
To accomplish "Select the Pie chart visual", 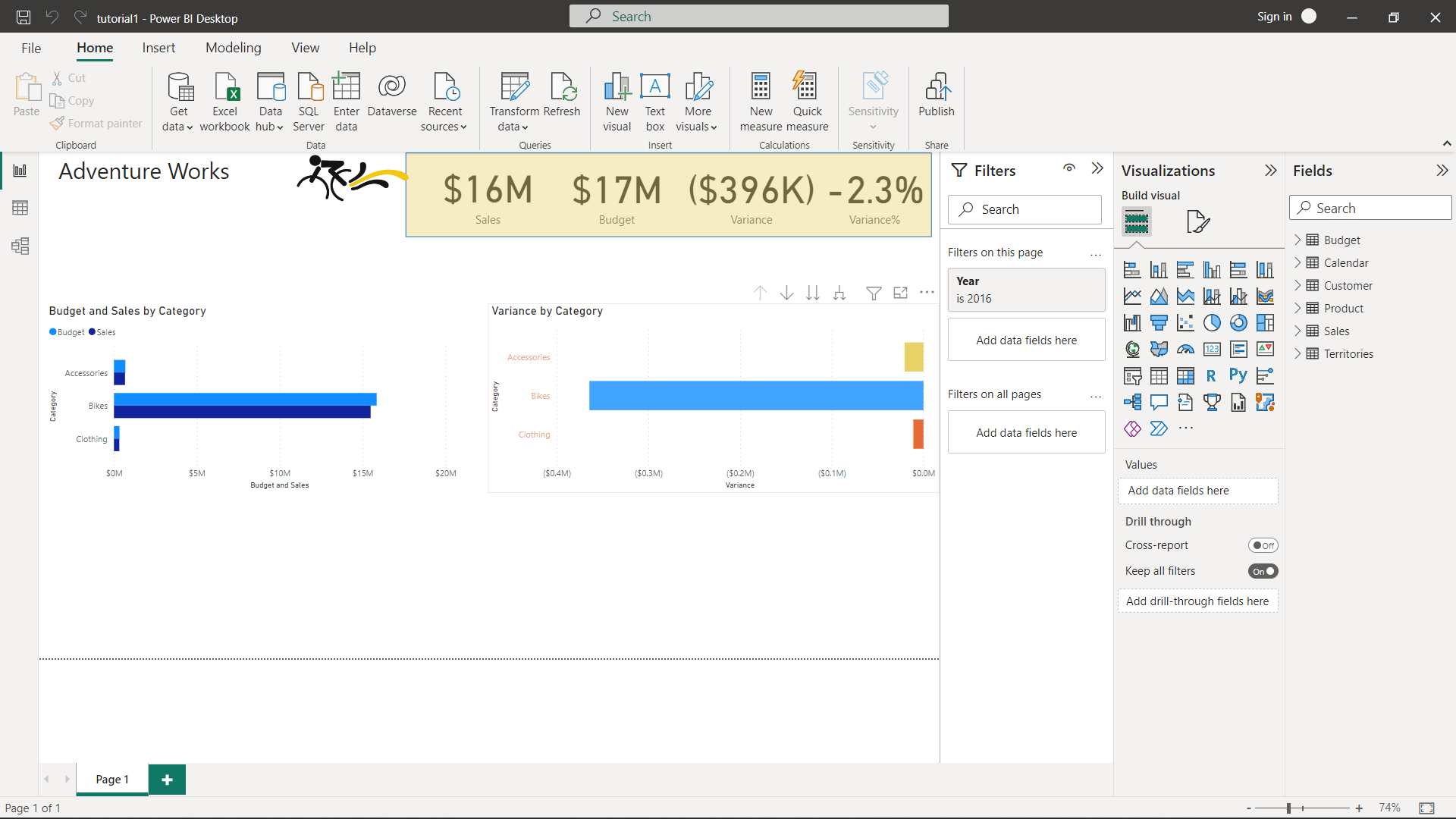I will (x=1212, y=322).
